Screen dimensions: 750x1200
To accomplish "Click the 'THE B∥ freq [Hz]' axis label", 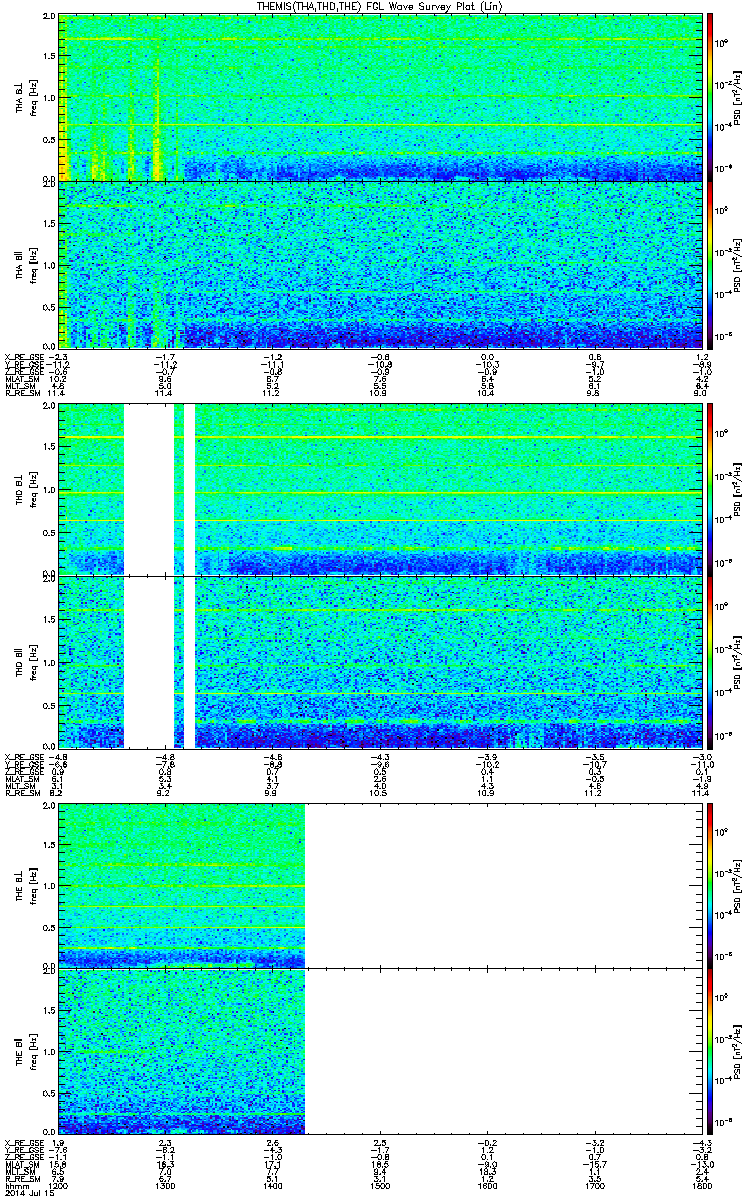I will click(26, 1052).
